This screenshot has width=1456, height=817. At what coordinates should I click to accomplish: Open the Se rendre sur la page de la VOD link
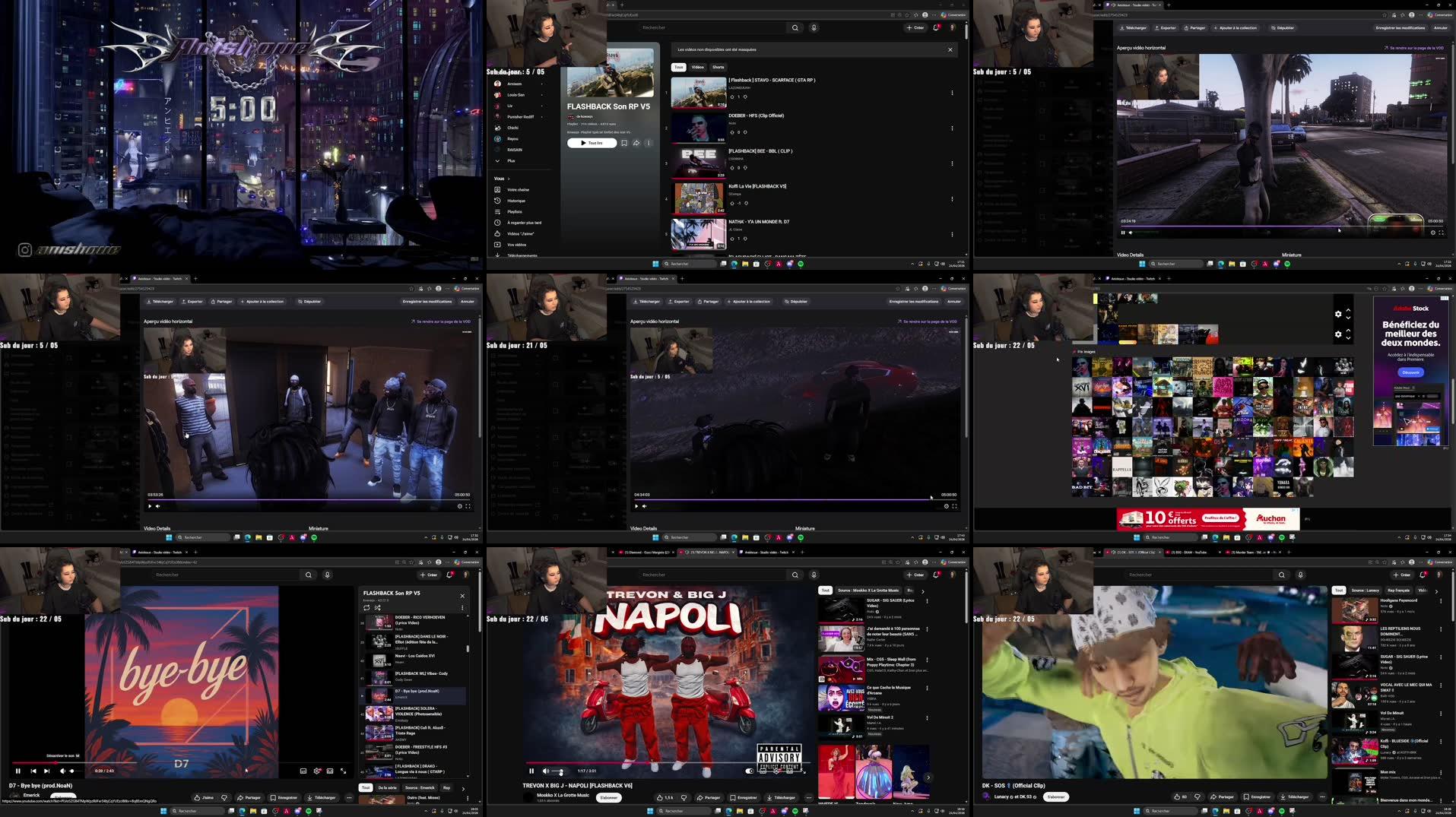pos(1416,47)
